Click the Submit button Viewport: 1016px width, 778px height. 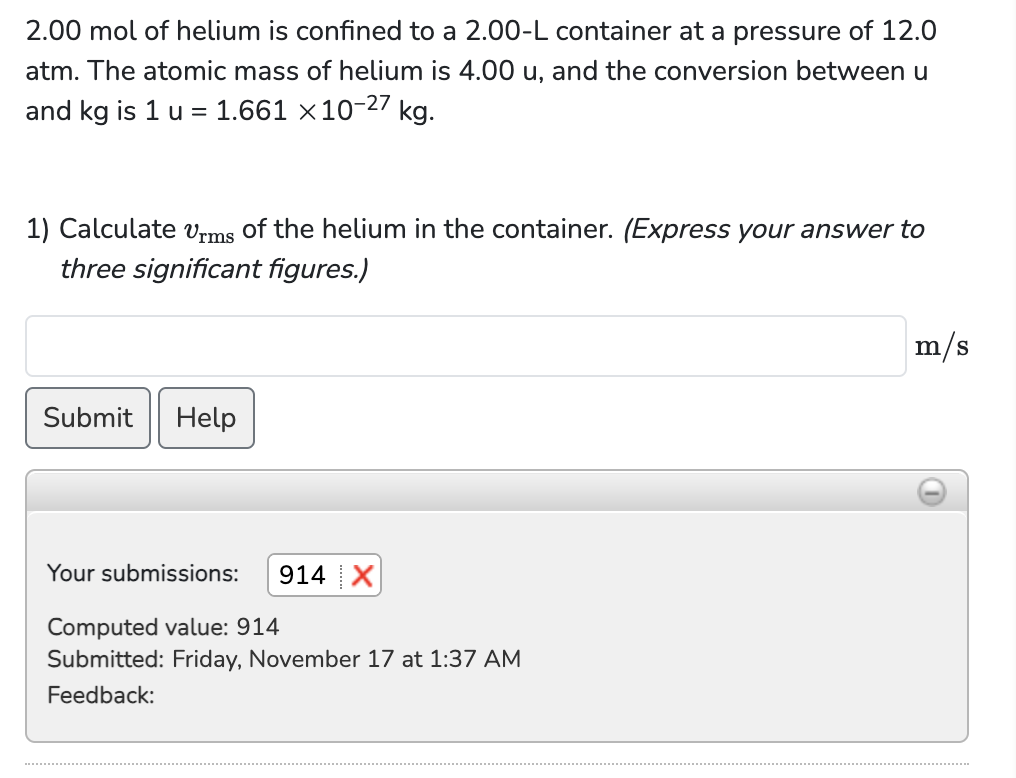(87, 418)
